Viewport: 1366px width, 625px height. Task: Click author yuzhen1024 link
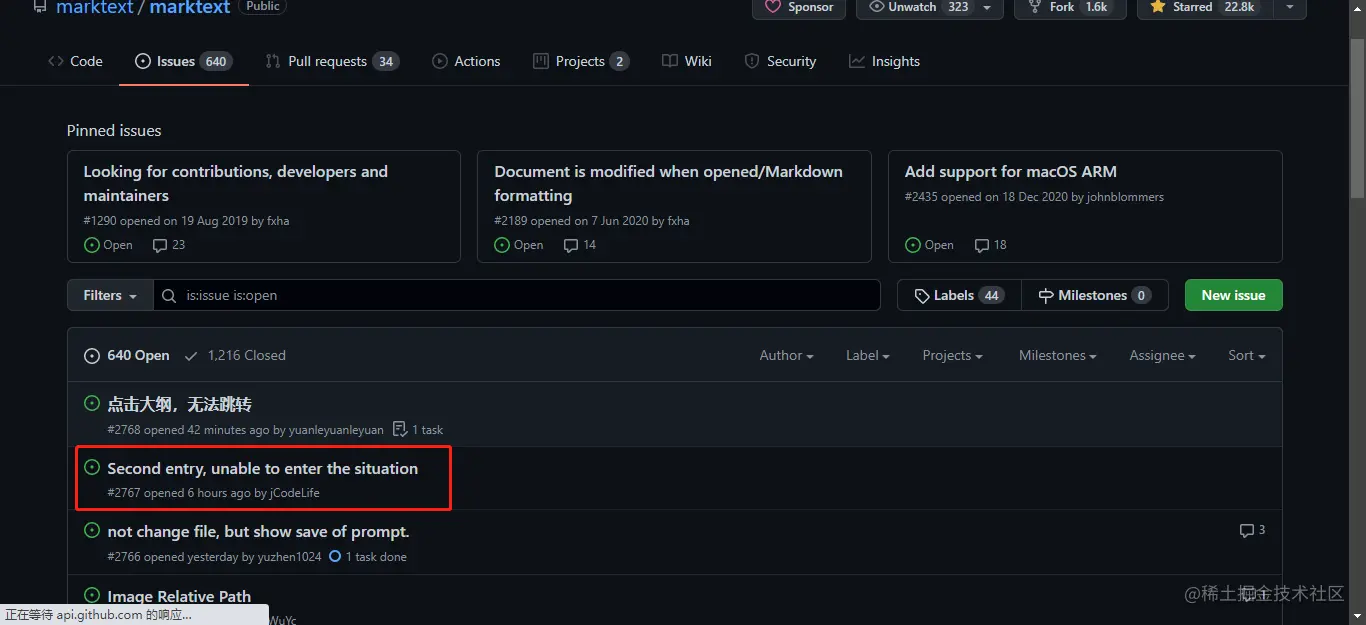coord(289,557)
